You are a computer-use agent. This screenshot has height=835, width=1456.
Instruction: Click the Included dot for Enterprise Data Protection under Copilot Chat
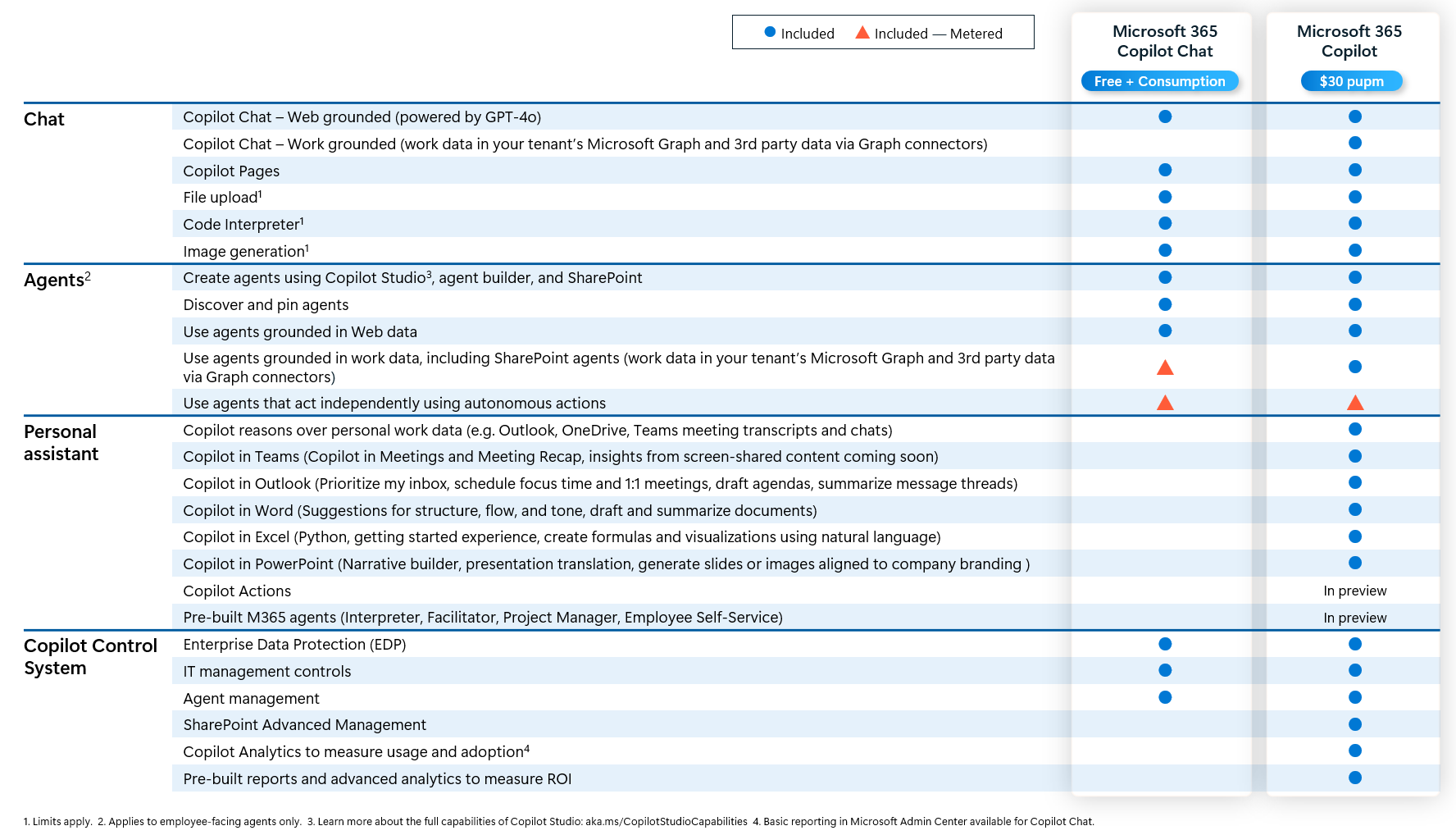tap(1164, 644)
